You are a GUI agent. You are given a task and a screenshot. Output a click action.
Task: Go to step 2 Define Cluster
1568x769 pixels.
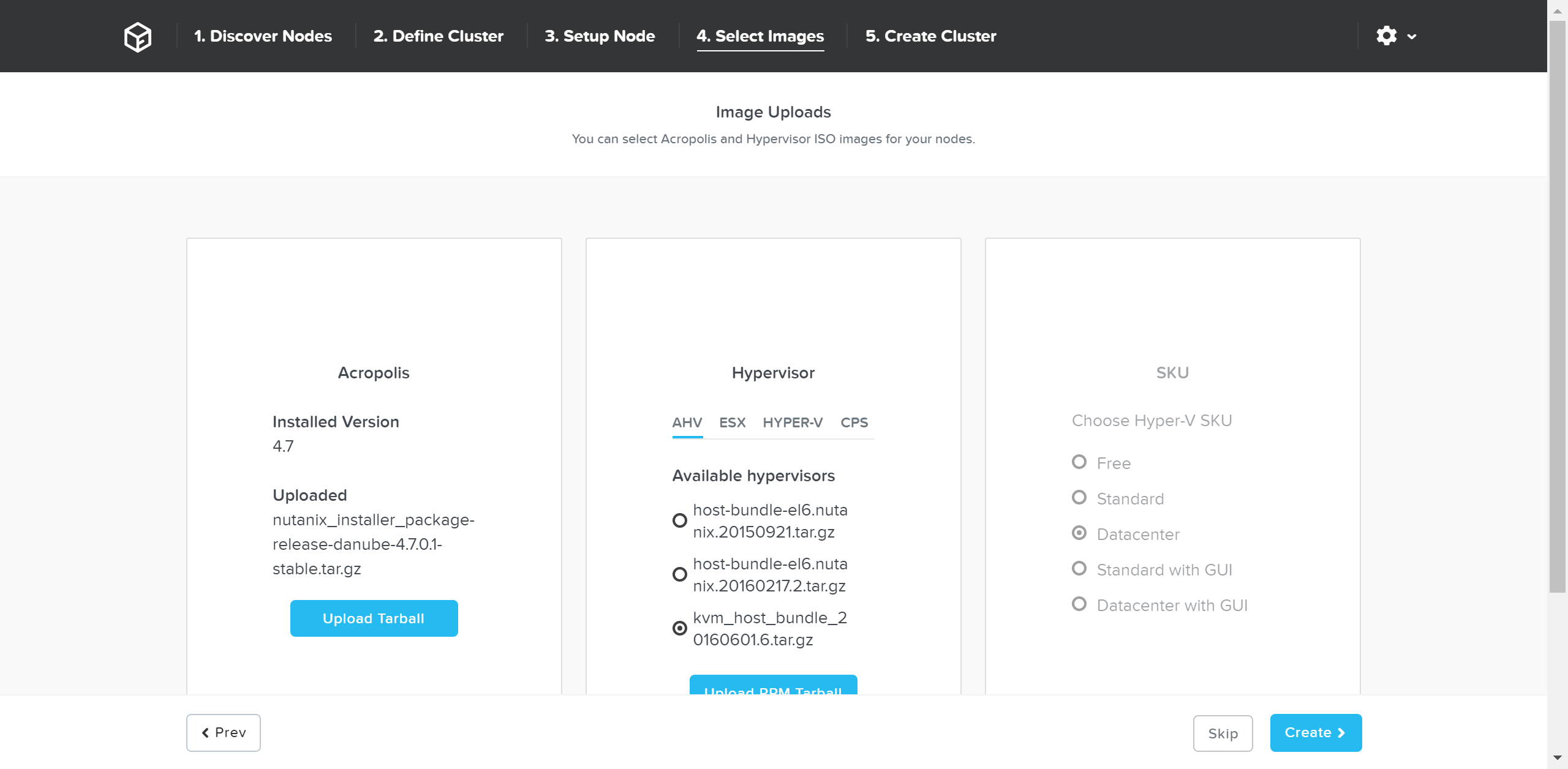click(x=438, y=36)
